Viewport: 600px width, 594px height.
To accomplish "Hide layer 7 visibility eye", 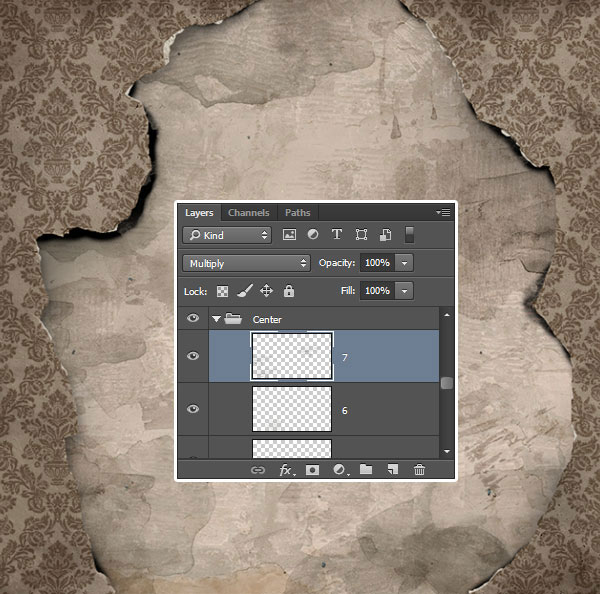I will (193, 356).
